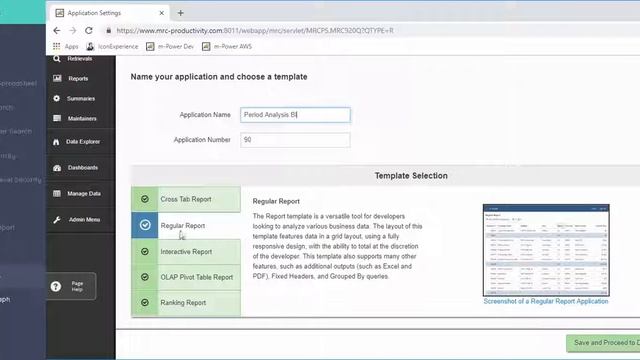The width and height of the screenshot is (640, 360).
Task: Click the browser back arrow
Action: click(x=57, y=31)
